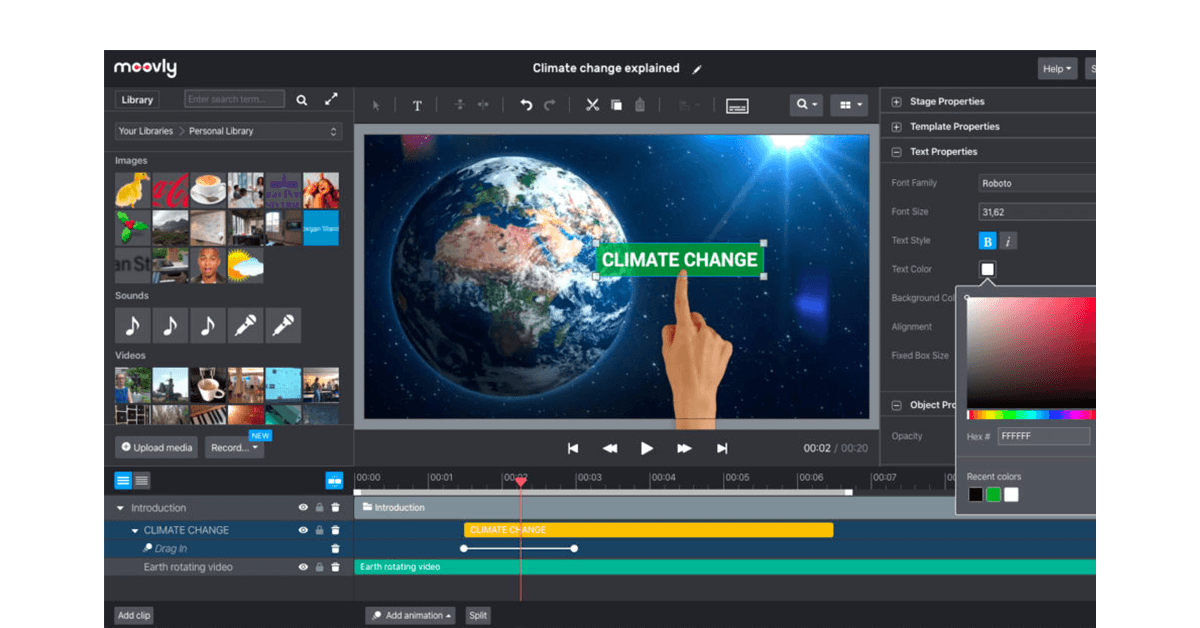The width and height of the screenshot is (1200, 628).
Task: Delete the Drag In animation
Action: tap(335, 549)
